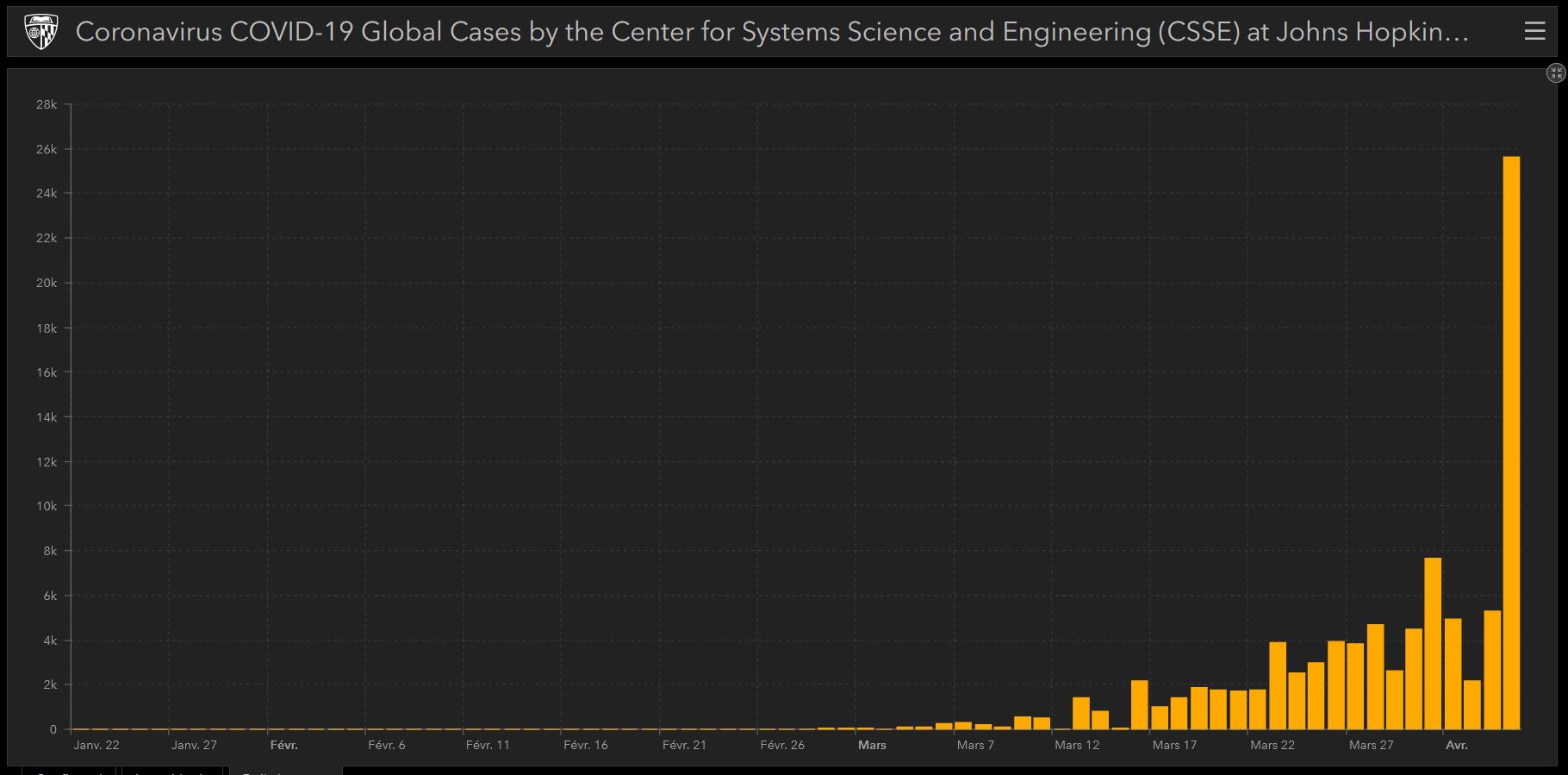Click the 20k y-axis label

pyautogui.click(x=47, y=283)
